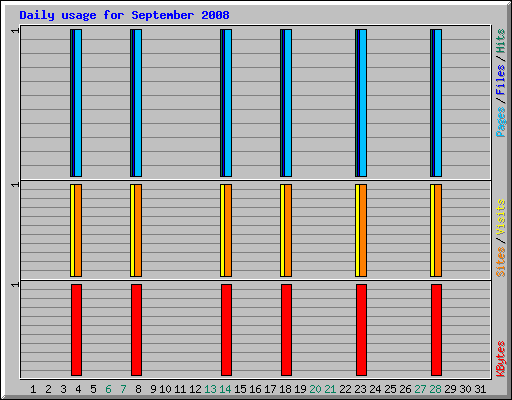The height and width of the screenshot is (400, 512).
Task: Click green weekend day label '14'
Action: (225, 389)
